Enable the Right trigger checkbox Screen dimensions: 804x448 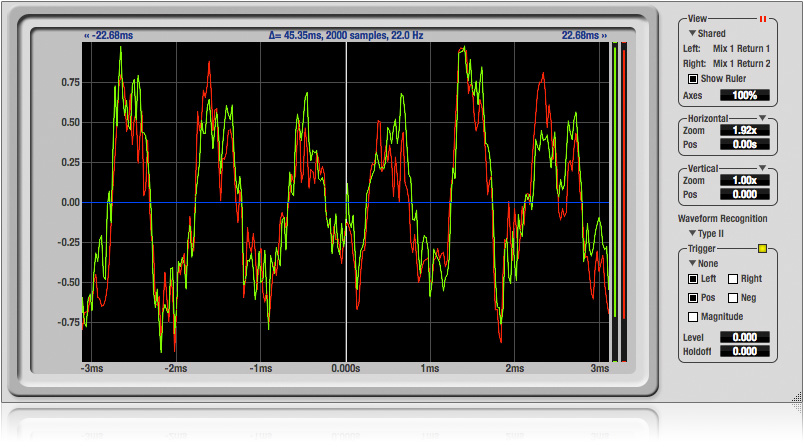(x=733, y=279)
